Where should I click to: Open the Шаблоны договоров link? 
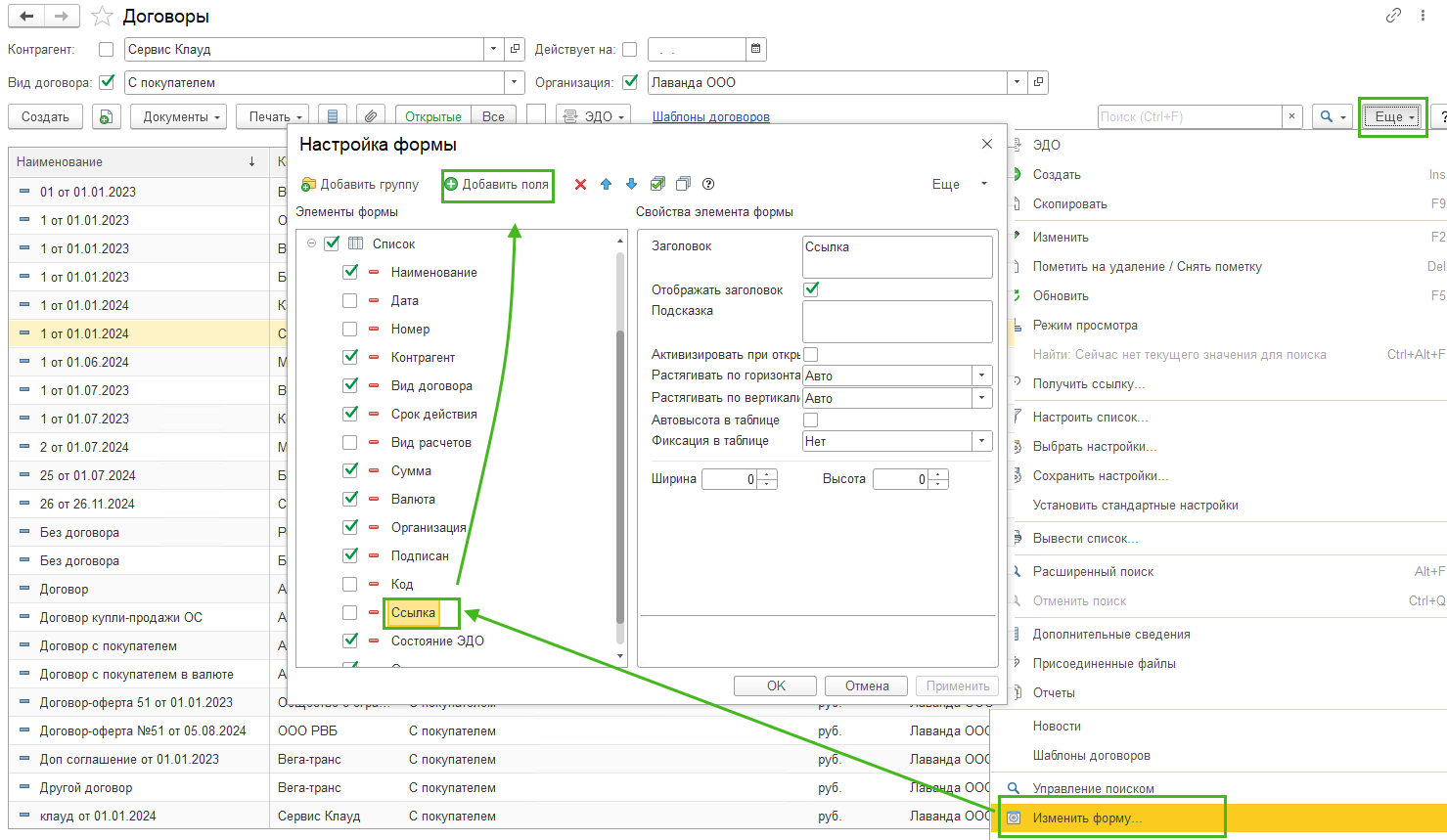coord(711,116)
